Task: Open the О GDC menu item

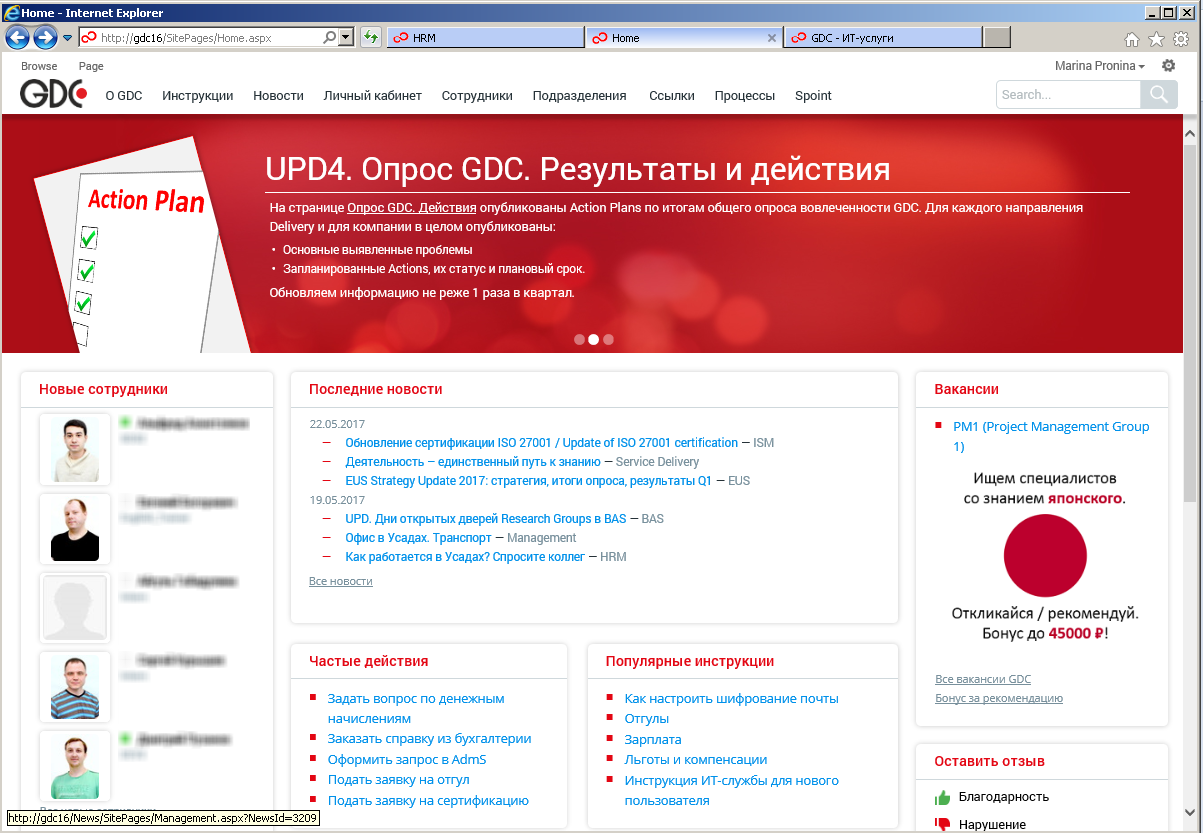Action: [x=124, y=96]
